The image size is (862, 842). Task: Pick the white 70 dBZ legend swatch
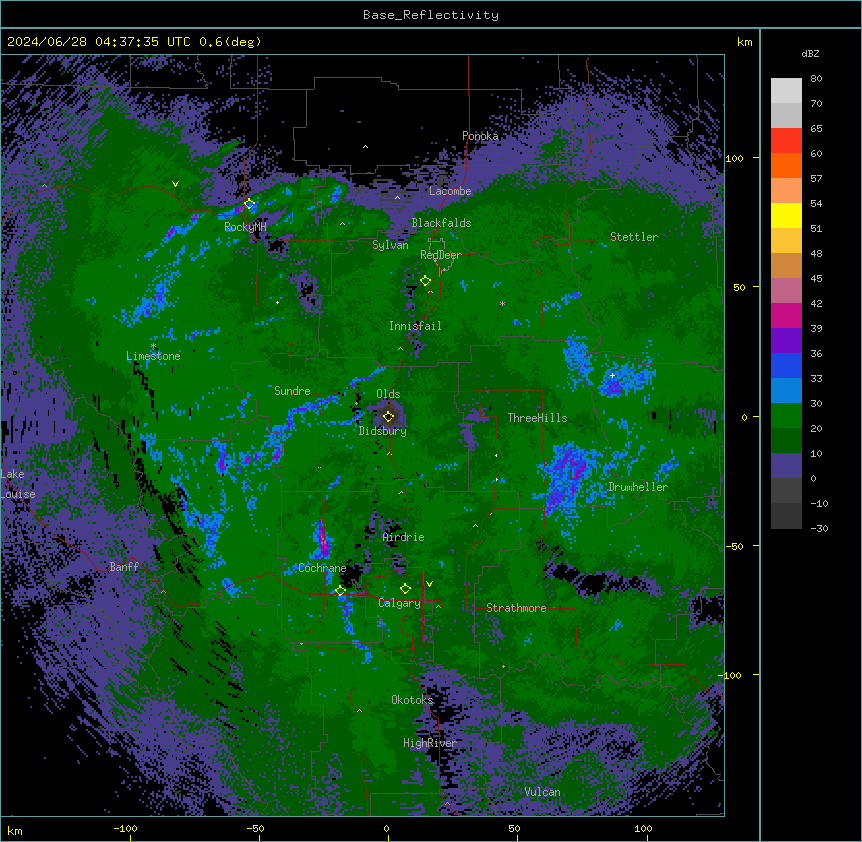(x=786, y=90)
